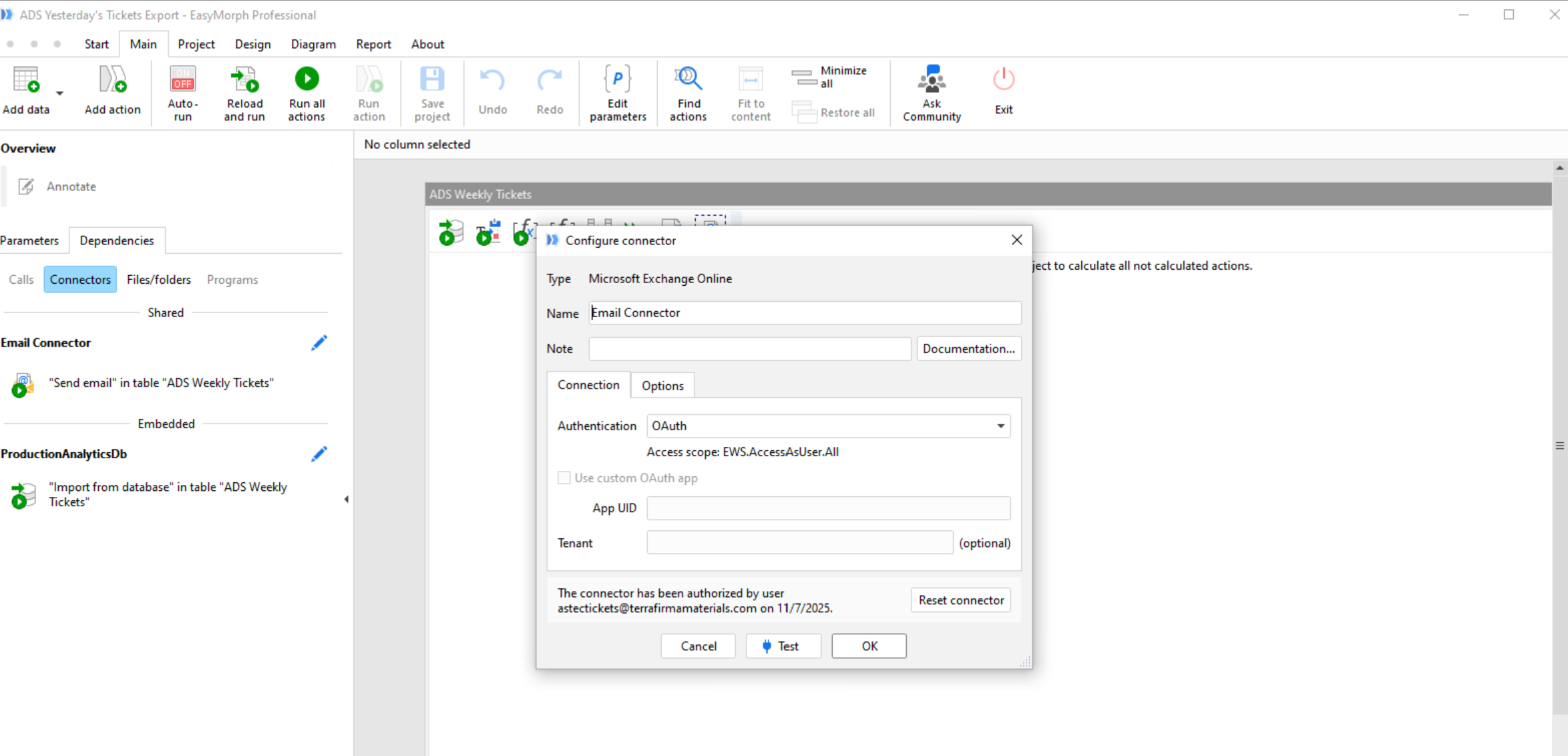Edit Email Connector with pencil icon
The image size is (1568, 756).
click(319, 343)
